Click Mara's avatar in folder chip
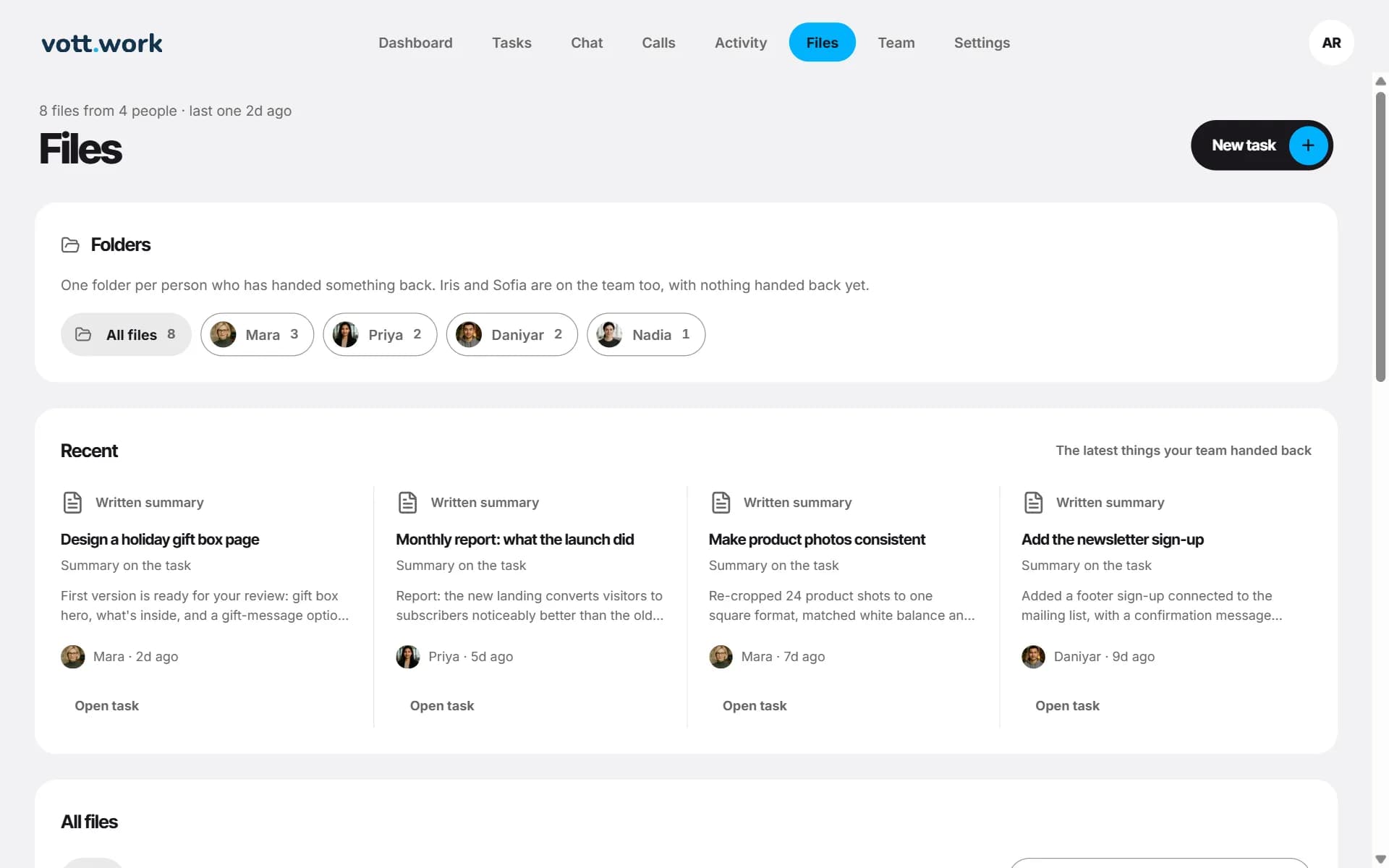 coord(223,334)
